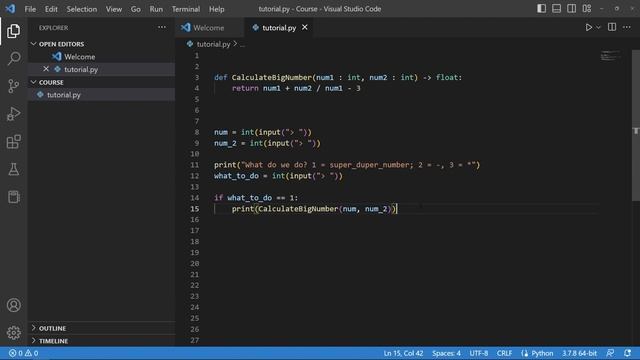Viewport: 640px width, 360px height.
Task: Open run options dropdown arrow beside play
Action: [598, 27]
